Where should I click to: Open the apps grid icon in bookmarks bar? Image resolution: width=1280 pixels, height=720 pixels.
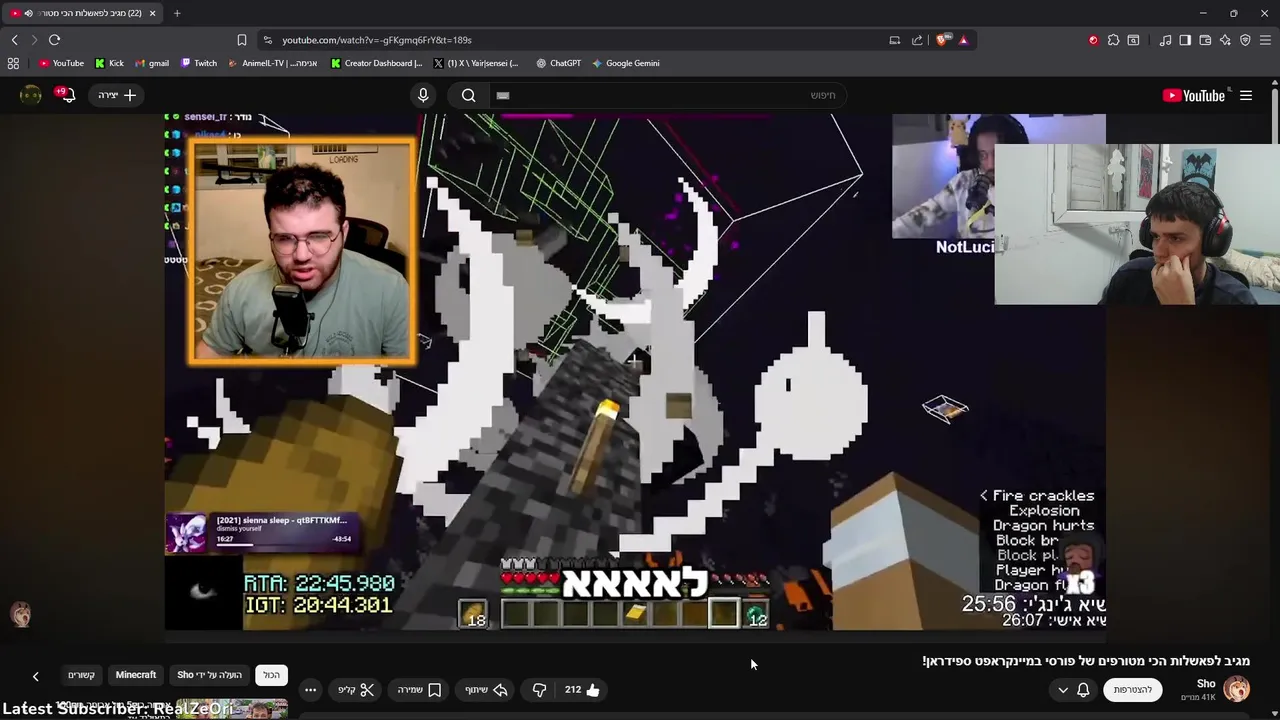click(13, 63)
